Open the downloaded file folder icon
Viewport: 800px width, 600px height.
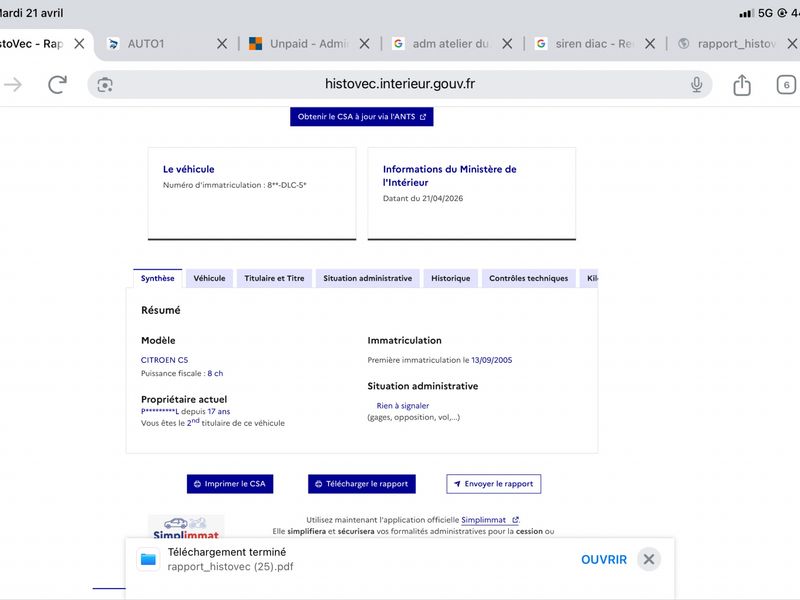(148, 559)
